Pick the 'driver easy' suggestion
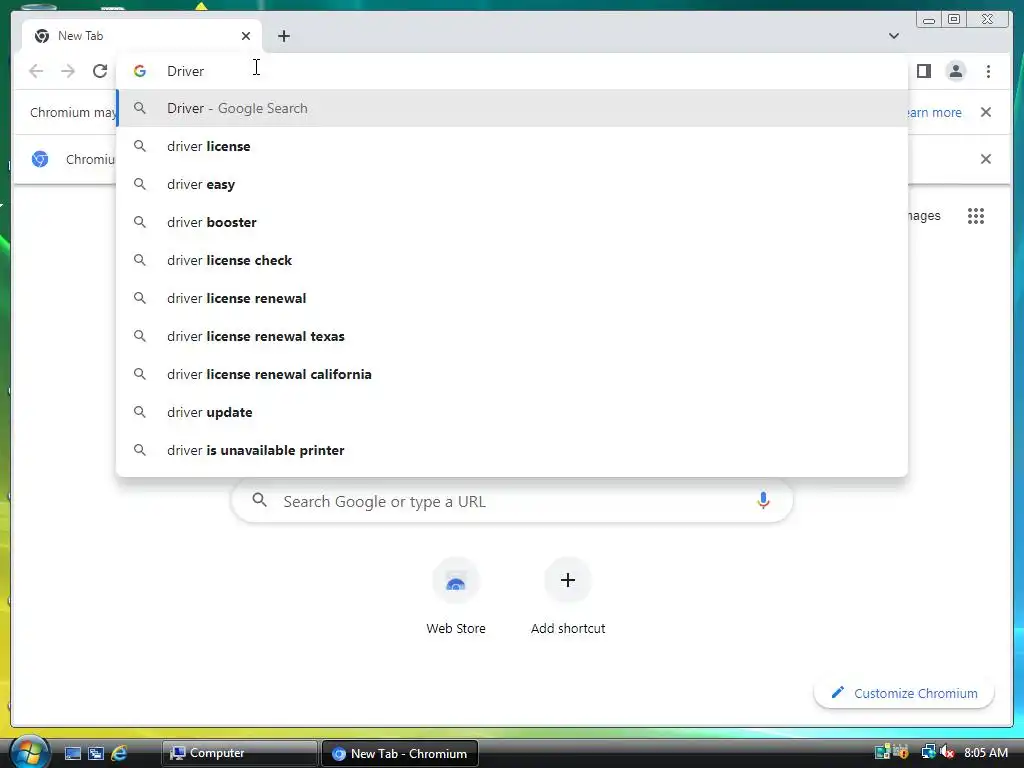 point(513,184)
